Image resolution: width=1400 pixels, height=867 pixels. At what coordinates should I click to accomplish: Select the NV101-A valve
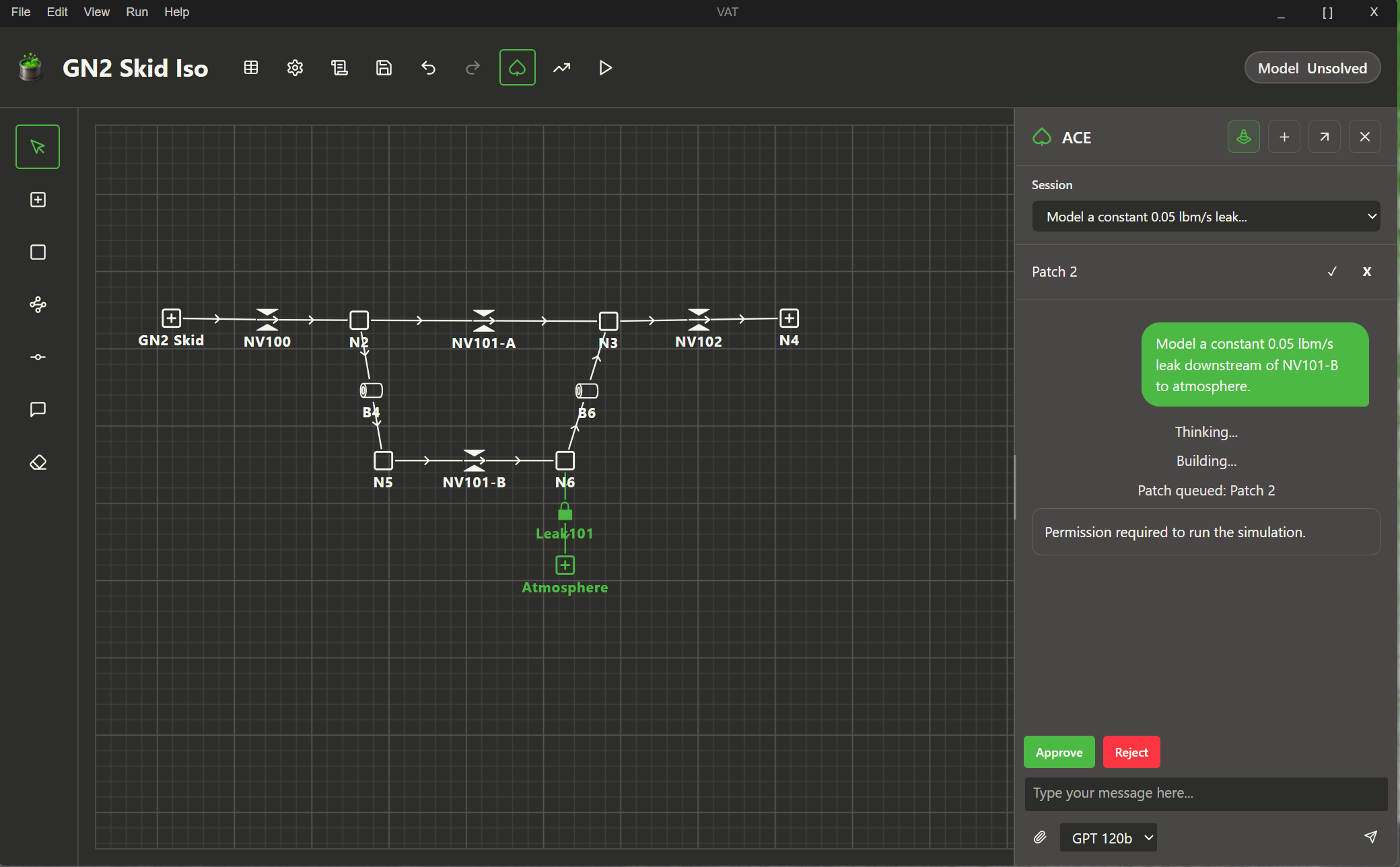tap(484, 320)
